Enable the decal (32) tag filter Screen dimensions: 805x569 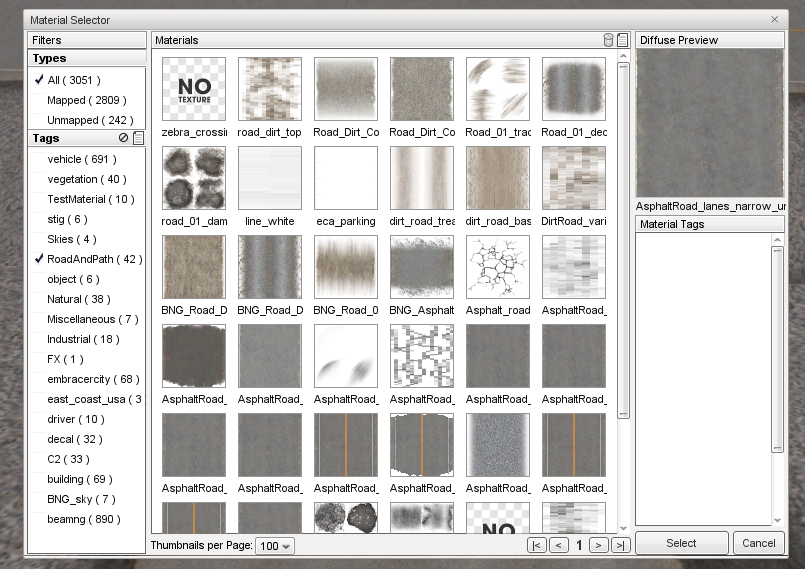point(74,440)
